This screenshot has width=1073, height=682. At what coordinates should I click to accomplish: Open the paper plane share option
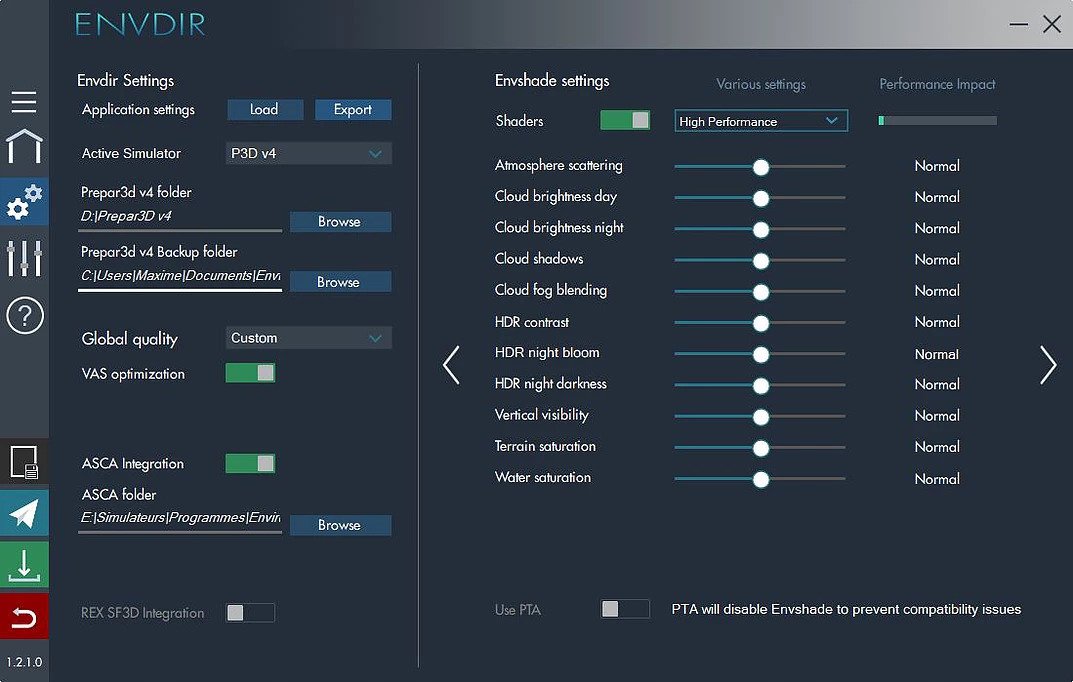point(23,513)
